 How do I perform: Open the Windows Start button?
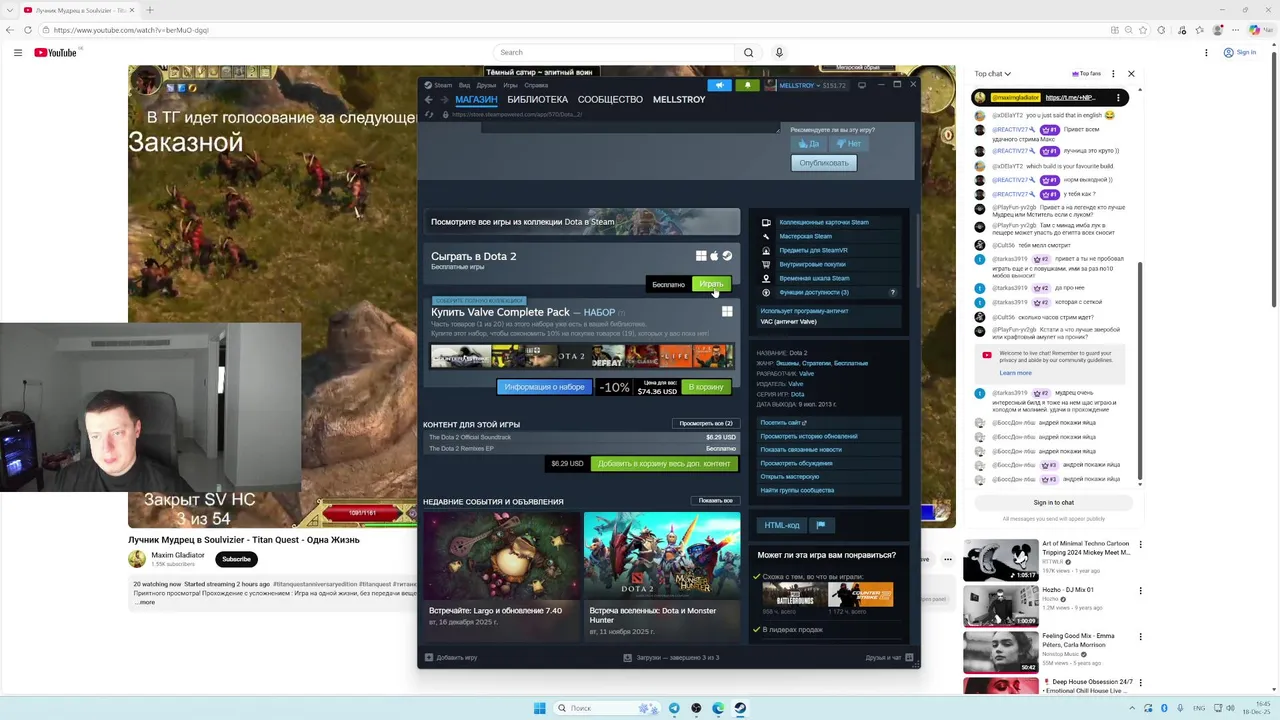pos(540,708)
